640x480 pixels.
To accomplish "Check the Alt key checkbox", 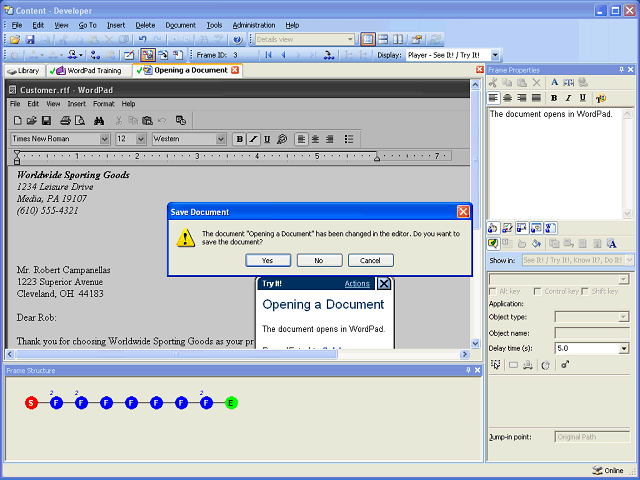I will 493,291.
